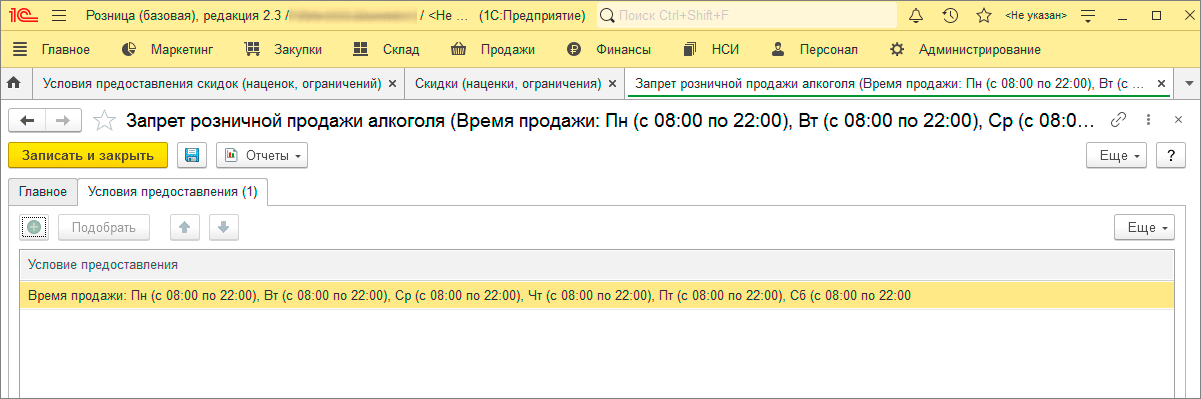Screen dimensions: 1201x399
Task: Open НСИ section
Action: [x=725, y=49]
